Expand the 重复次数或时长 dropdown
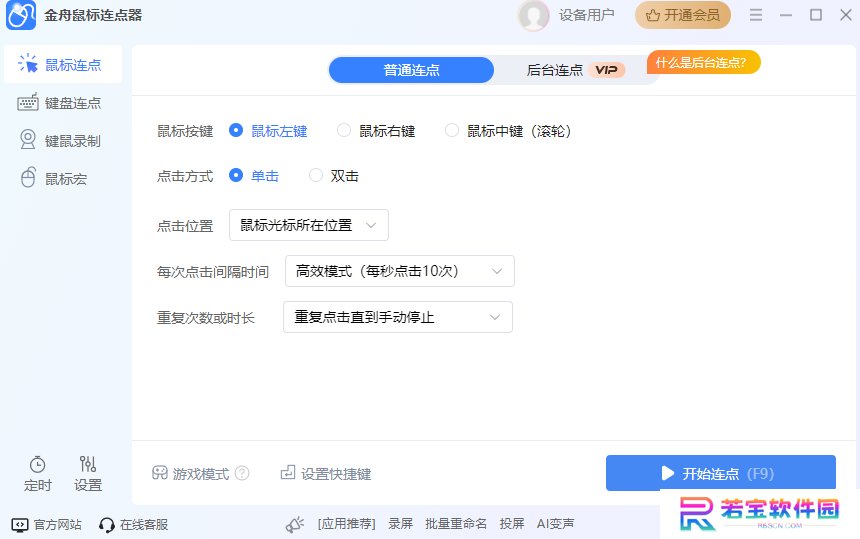Viewport: 860px width, 539px height. 398,317
